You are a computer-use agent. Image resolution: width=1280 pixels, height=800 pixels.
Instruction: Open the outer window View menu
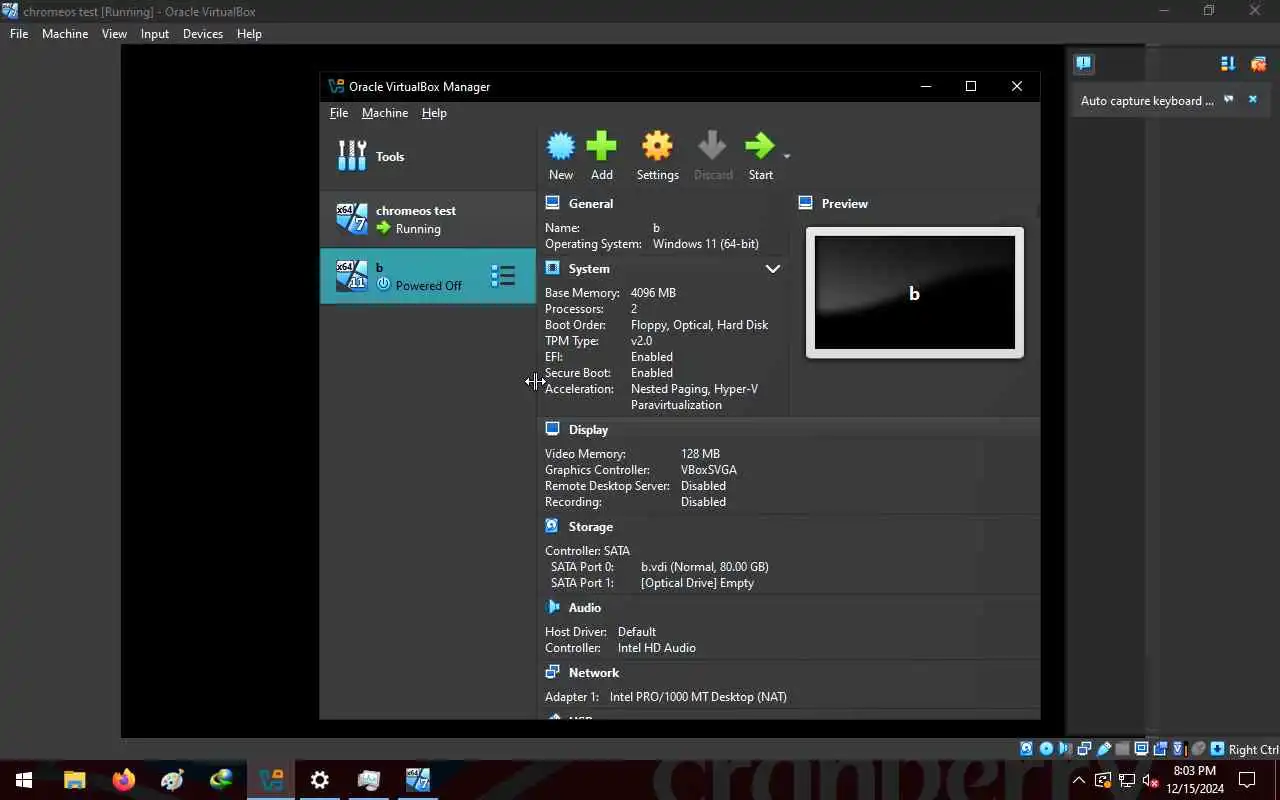[114, 33]
